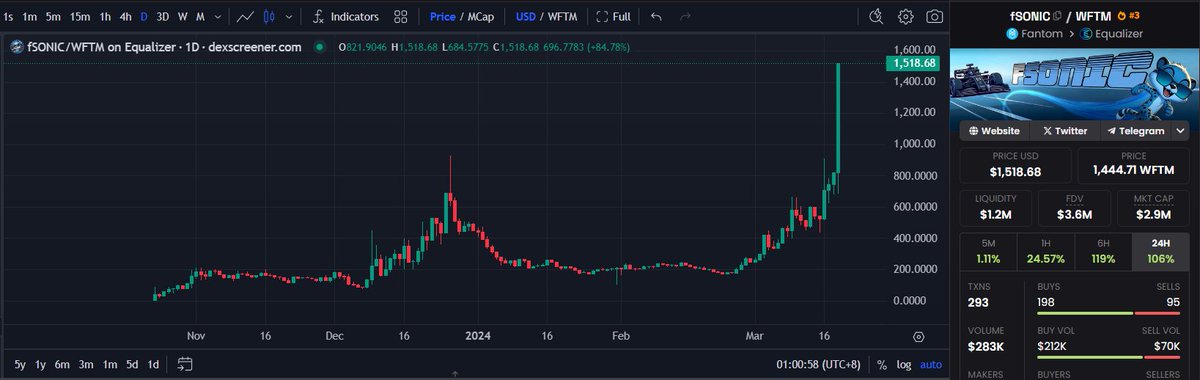
Task: Open the fSONIC Website link
Action: (x=993, y=131)
